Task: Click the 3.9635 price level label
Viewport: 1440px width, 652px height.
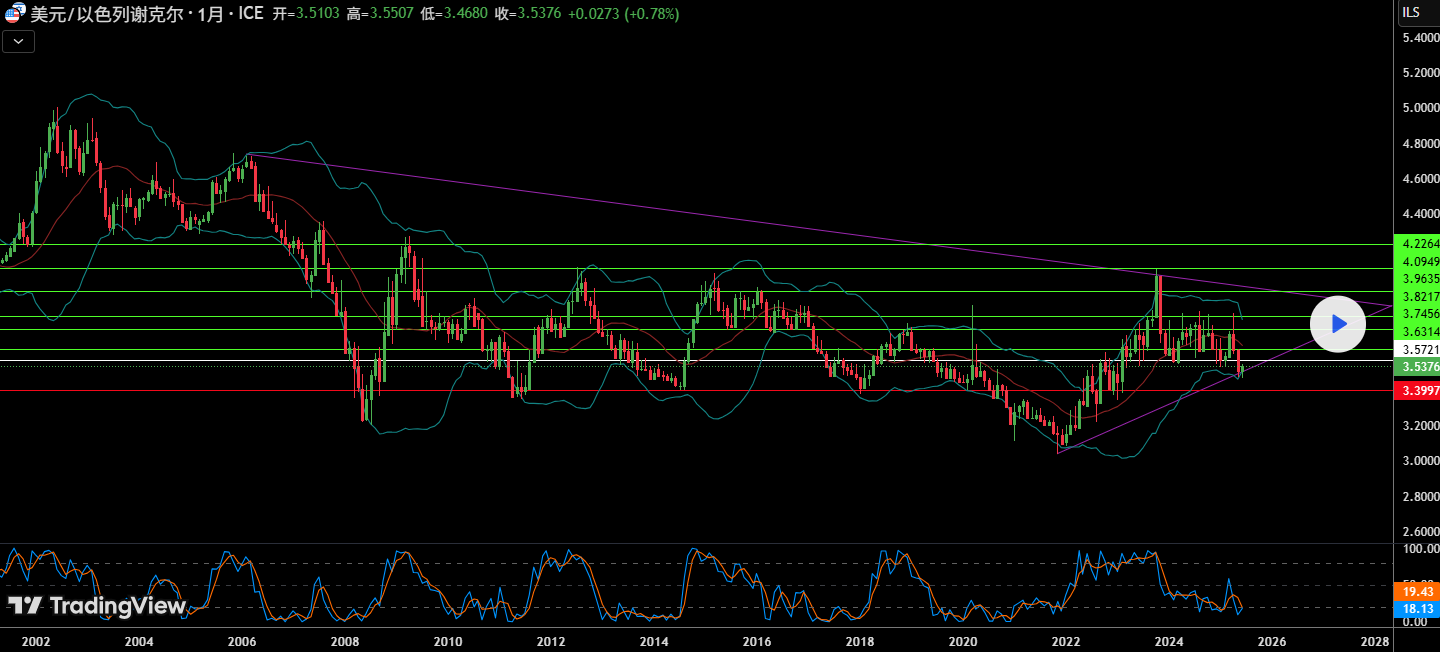Action: (1420, 279)
